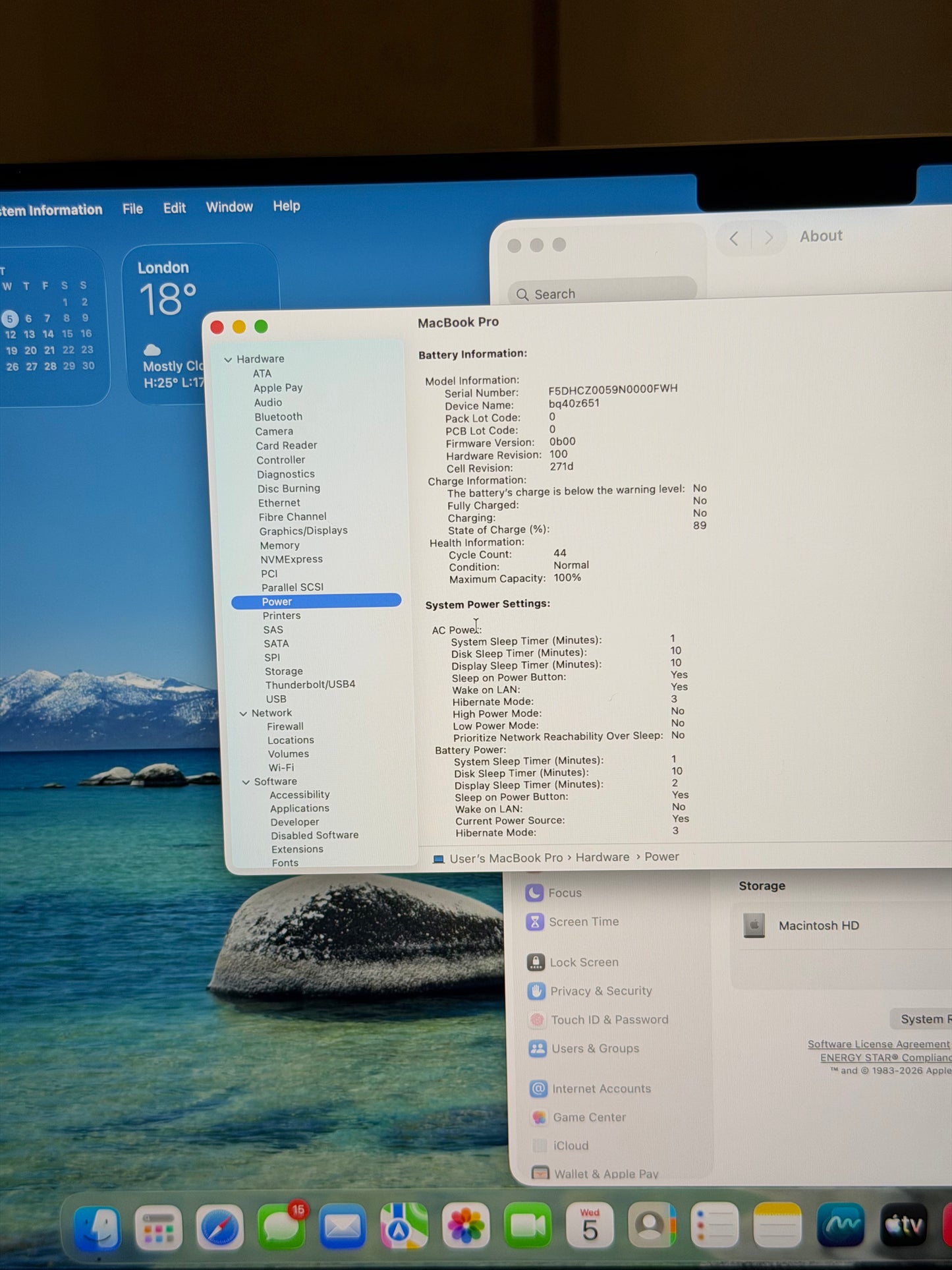952x1270 pixels.
Task: Open the London weather widget
Action: (x=201, y=325)
